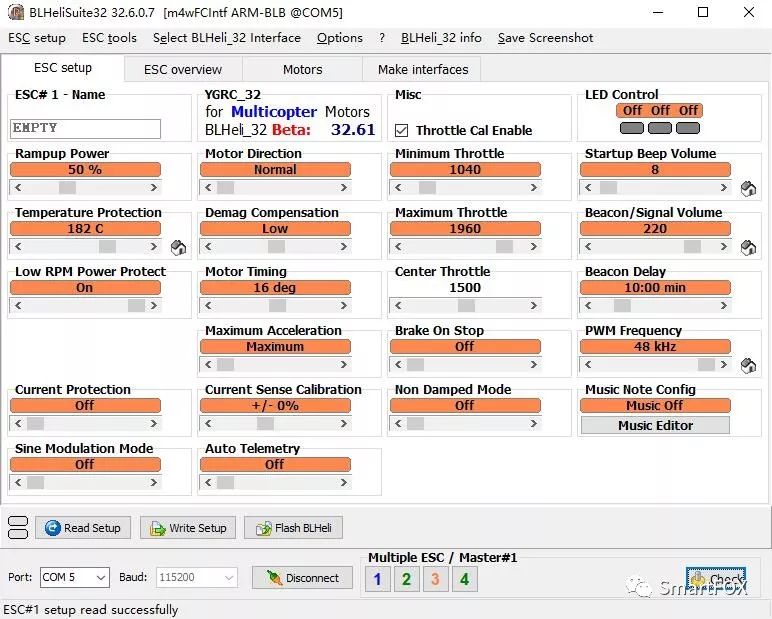Click Beacon/Signal Volume default icon
Viewport: 772px width, 619px height.
[x=748, y=248]
